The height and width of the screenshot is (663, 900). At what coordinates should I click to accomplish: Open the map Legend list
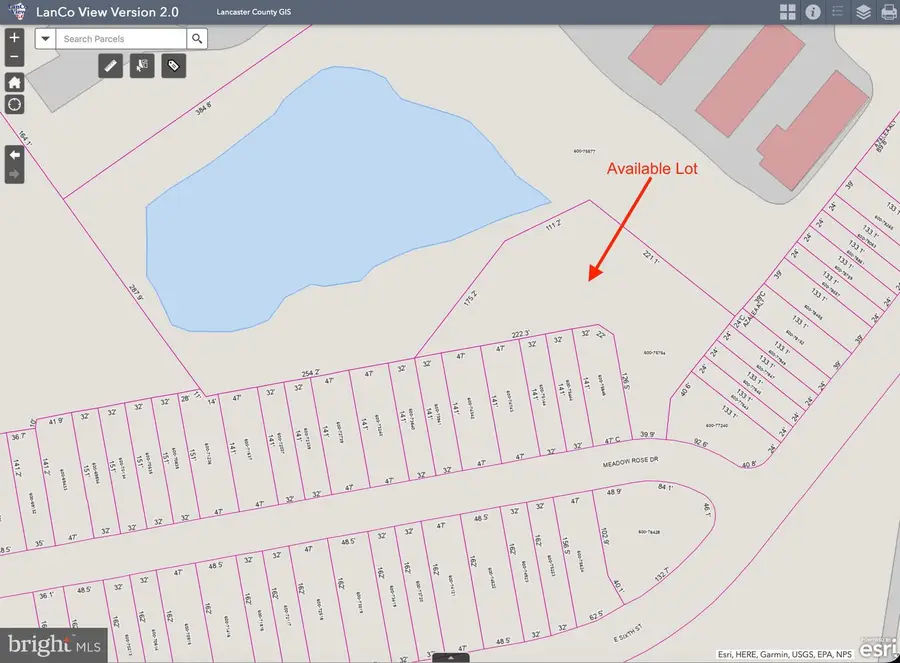(x=837, y=12)
